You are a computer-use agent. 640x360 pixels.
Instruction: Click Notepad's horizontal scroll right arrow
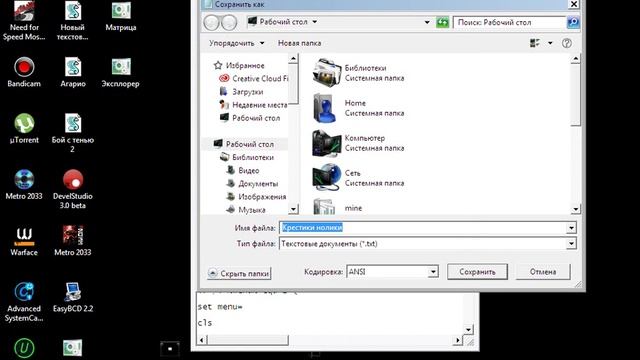(458, 340)
